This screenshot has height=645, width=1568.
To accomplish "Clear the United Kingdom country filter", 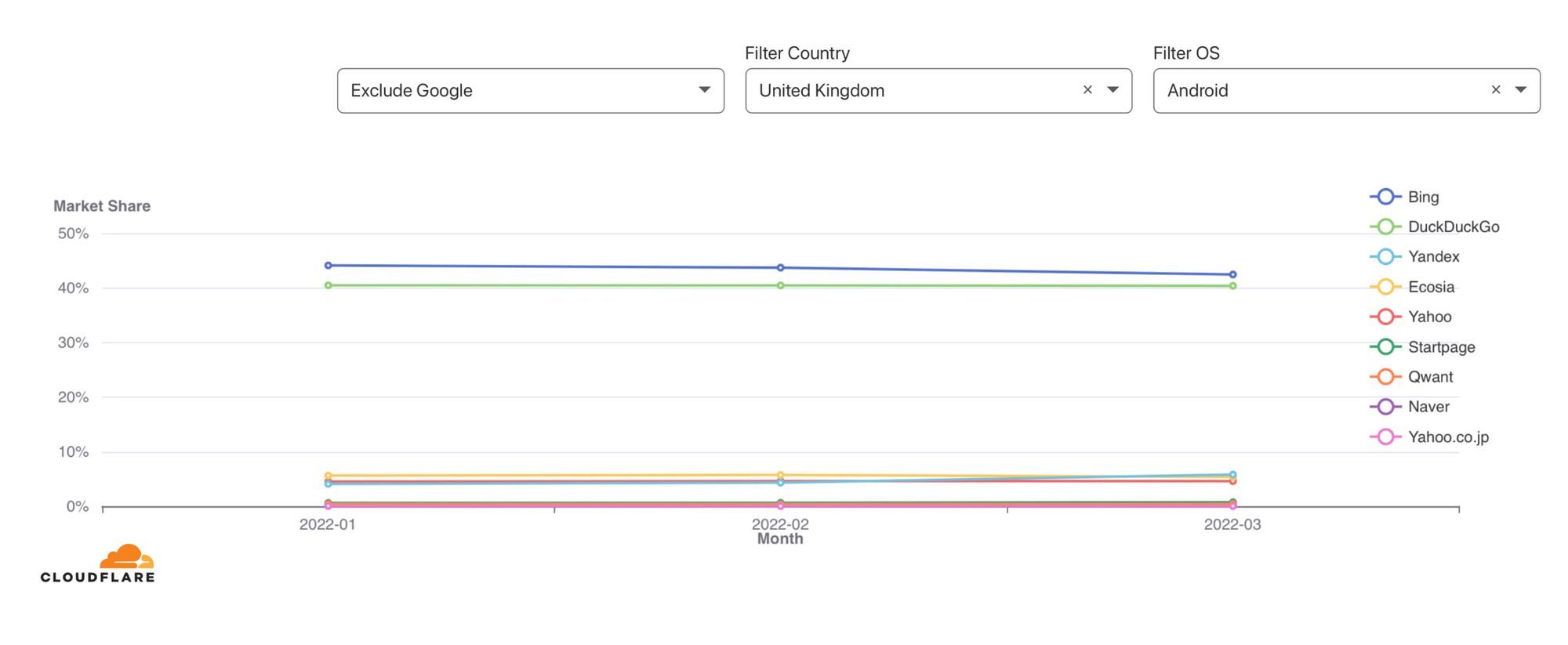I will click(1087, 89).
